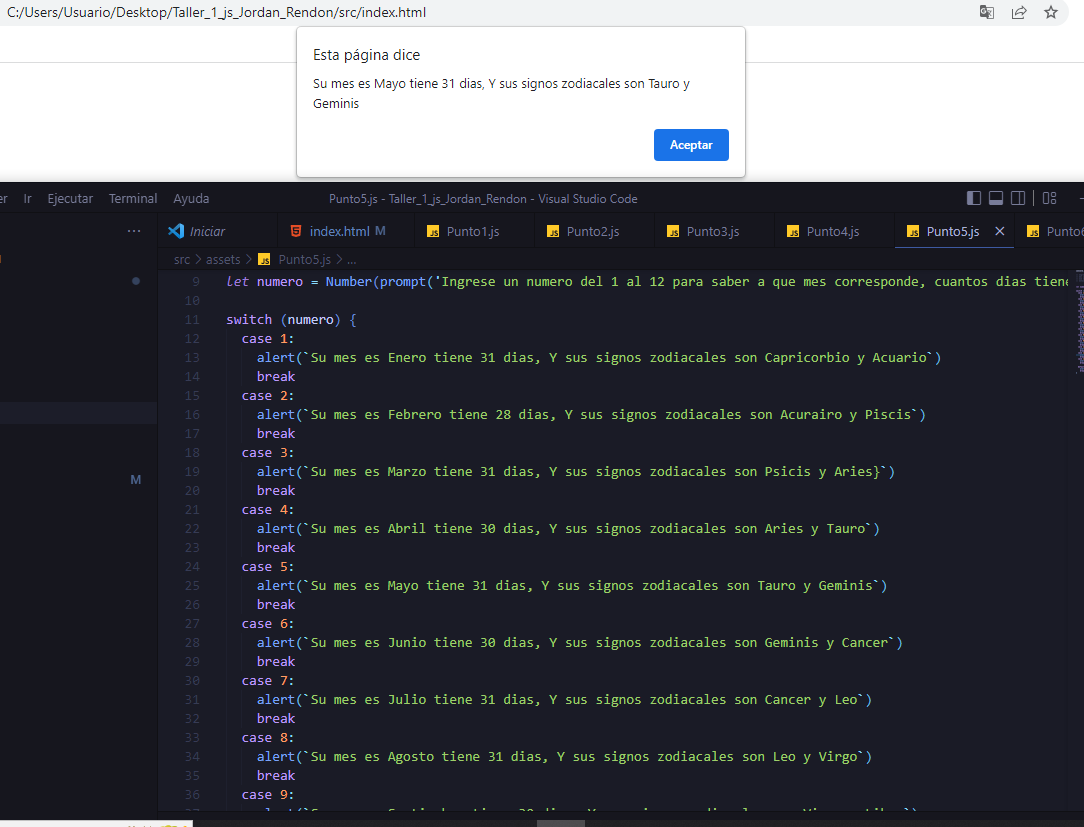The width and height of the screenshot is (1084, 827).
Task: Switch to the Iniciar tab
Action: coord(217,232)
